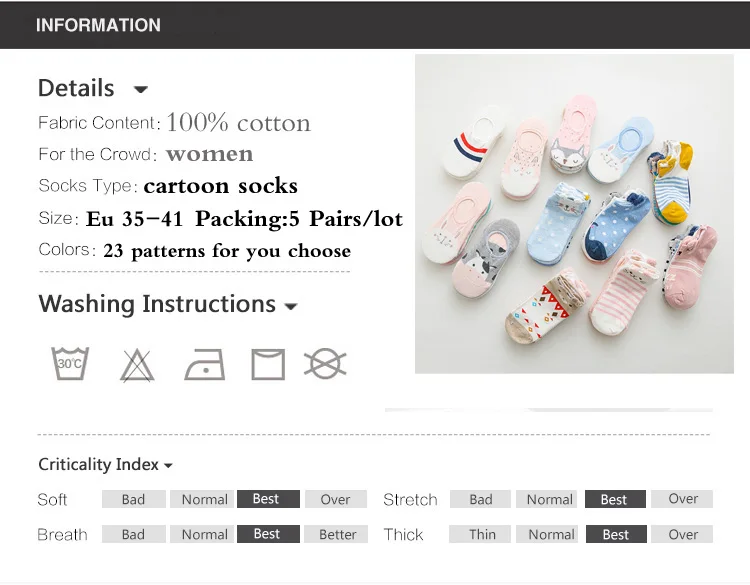Choose Best in the Thick row
The width and height of the screenshot is (750, 585).
pyautogui.click(x=615, y=534)
